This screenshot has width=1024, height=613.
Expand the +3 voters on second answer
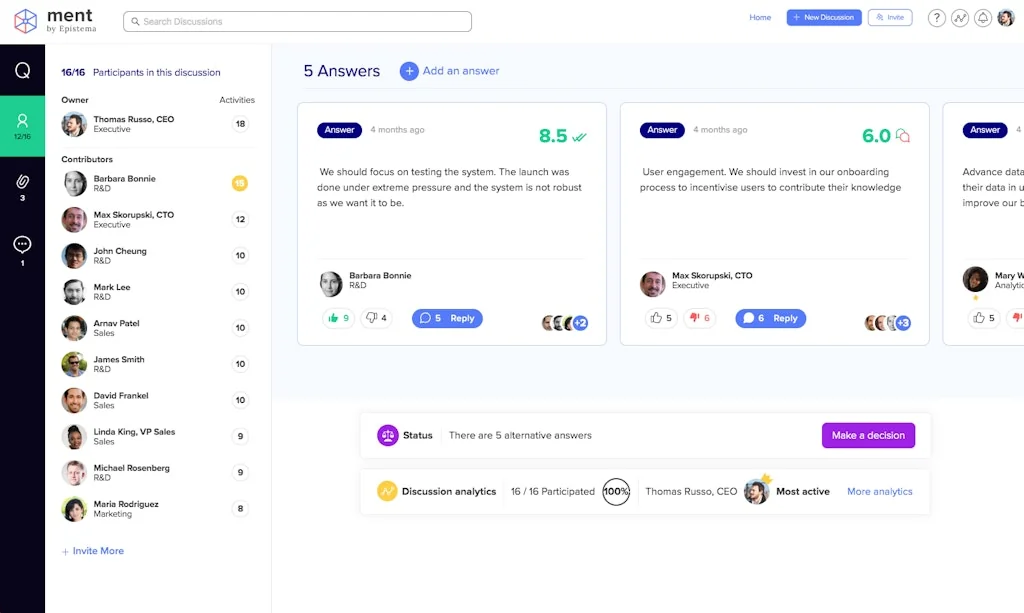click(x=903, y=323)
